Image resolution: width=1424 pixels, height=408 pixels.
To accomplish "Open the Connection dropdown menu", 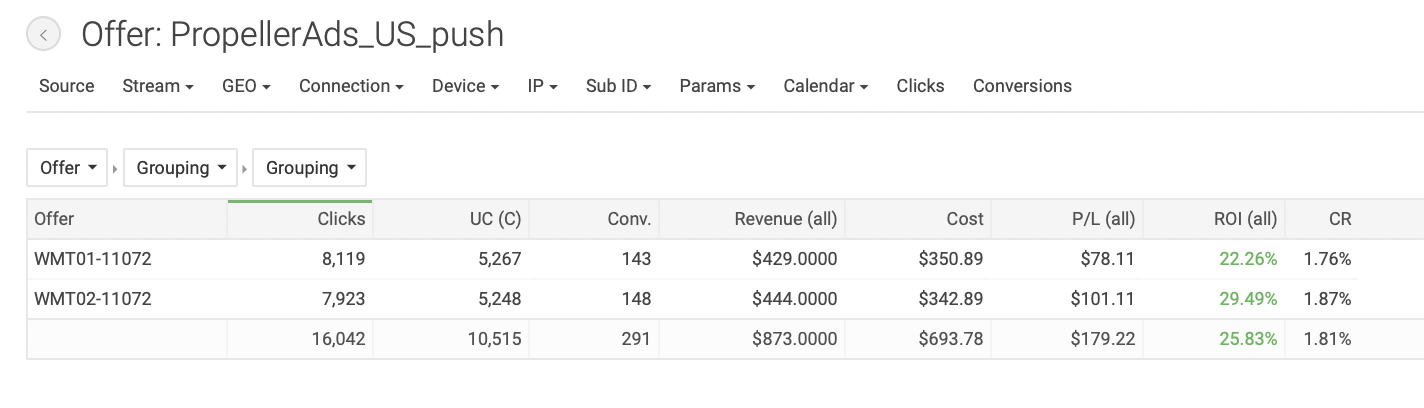I will 351,86.
